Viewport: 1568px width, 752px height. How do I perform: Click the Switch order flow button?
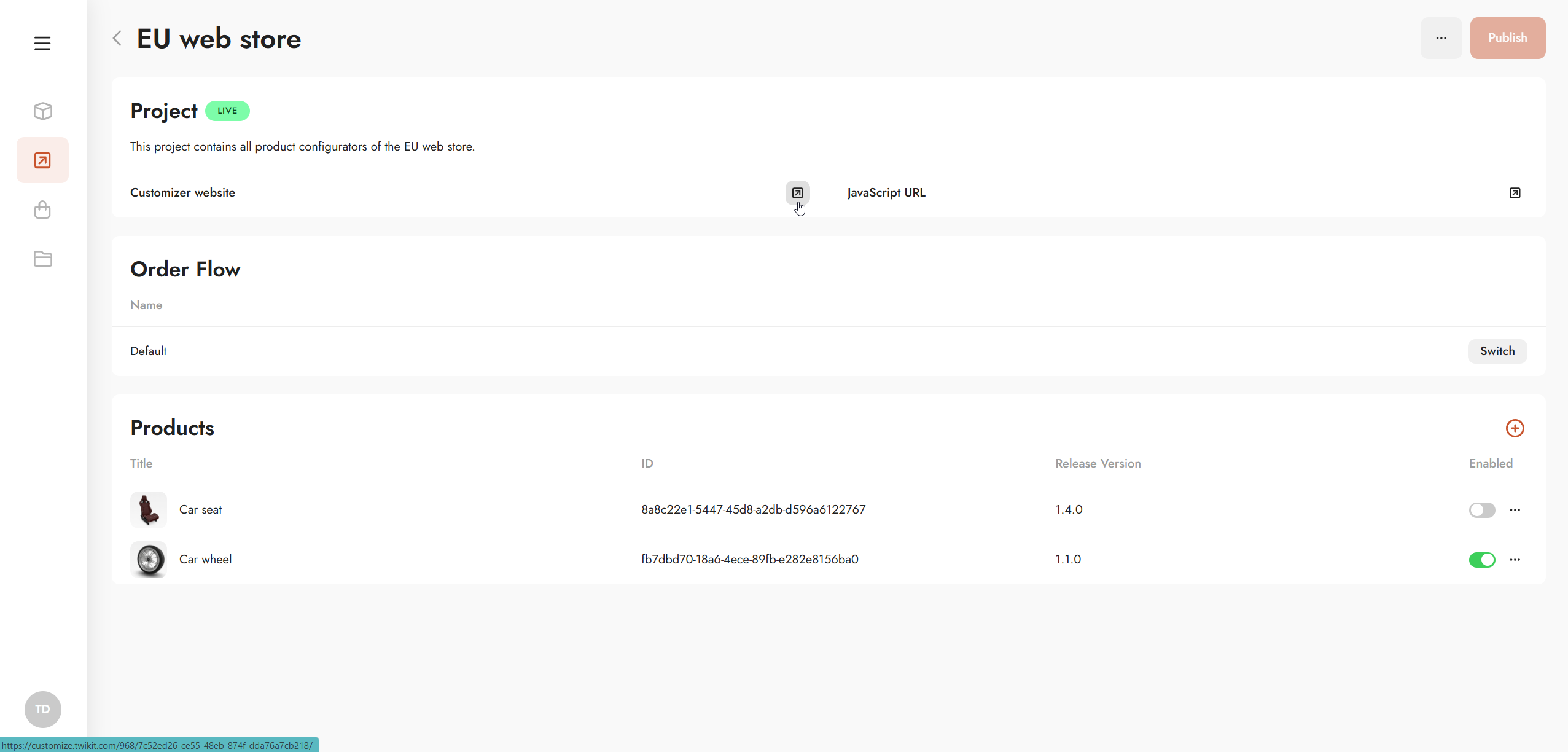pos(1497,351)
